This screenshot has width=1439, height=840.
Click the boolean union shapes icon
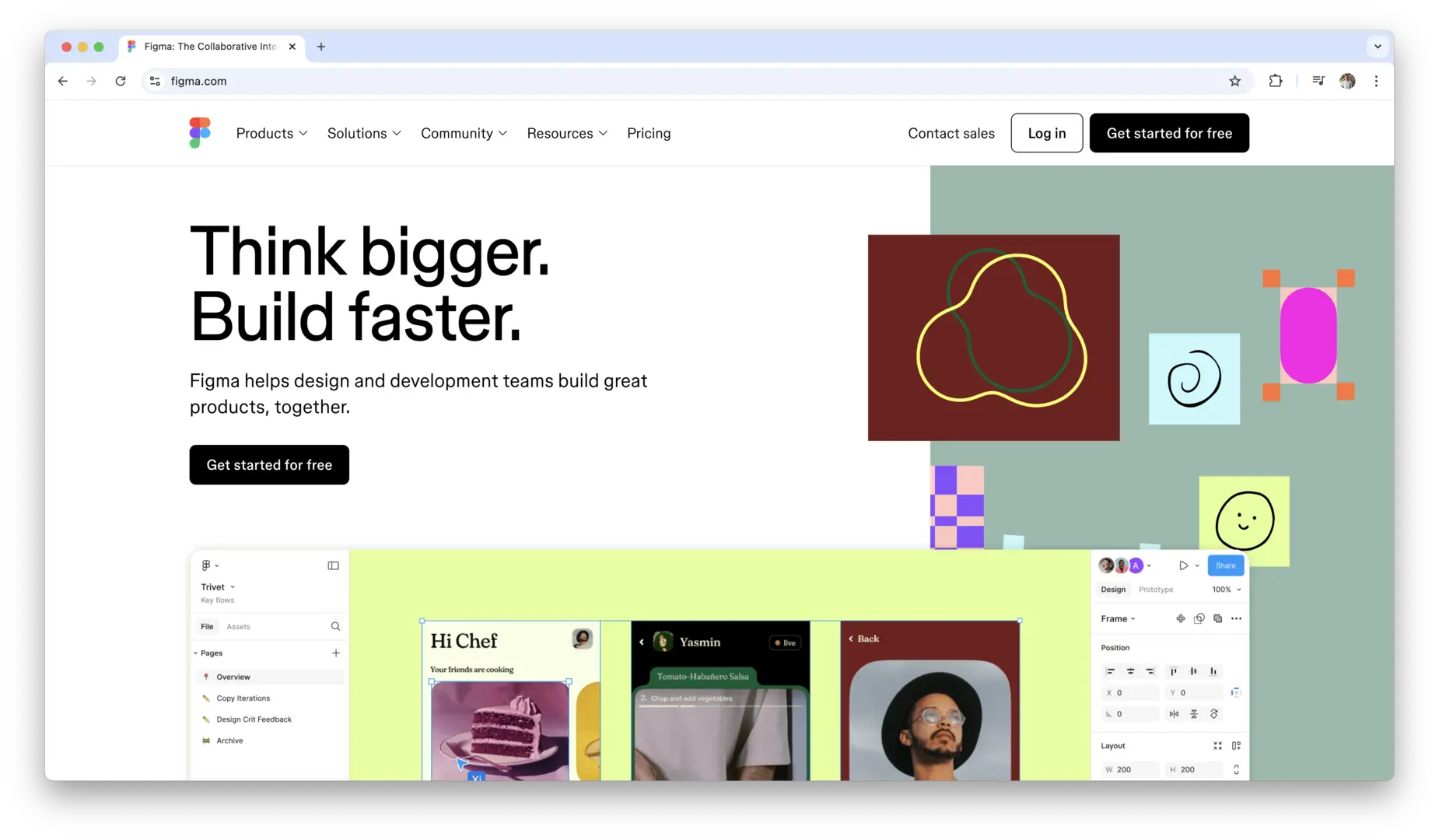(x=1217, y=618)
